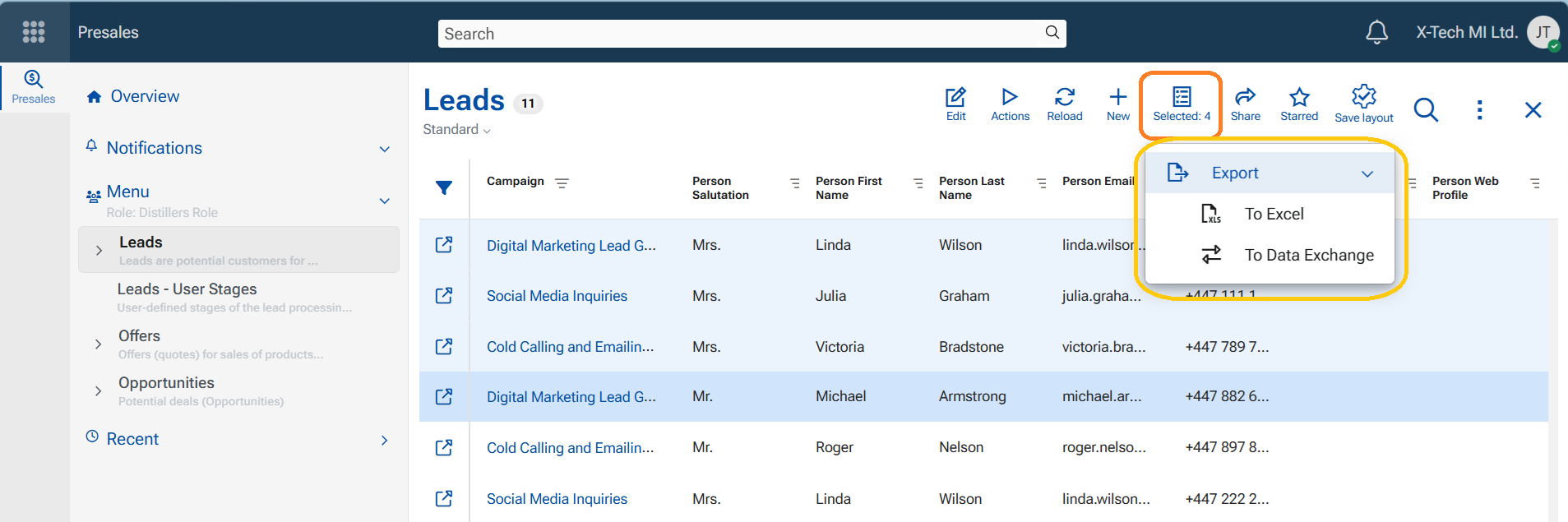Click the top Search input field
The width and height of the screenshot is (1568, 522).
coord(740,34)
